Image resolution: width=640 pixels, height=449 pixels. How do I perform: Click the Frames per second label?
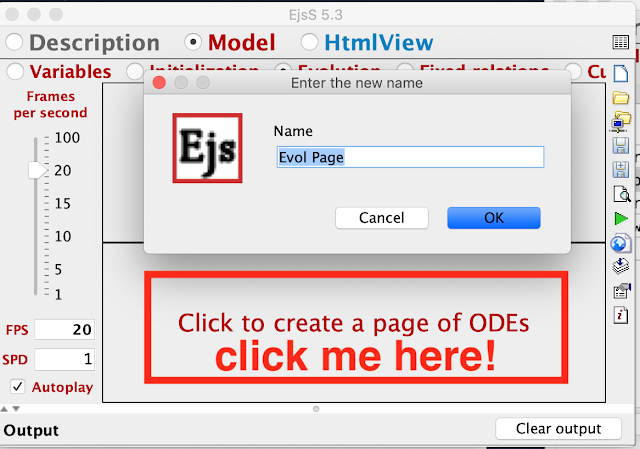pos(51,104)
